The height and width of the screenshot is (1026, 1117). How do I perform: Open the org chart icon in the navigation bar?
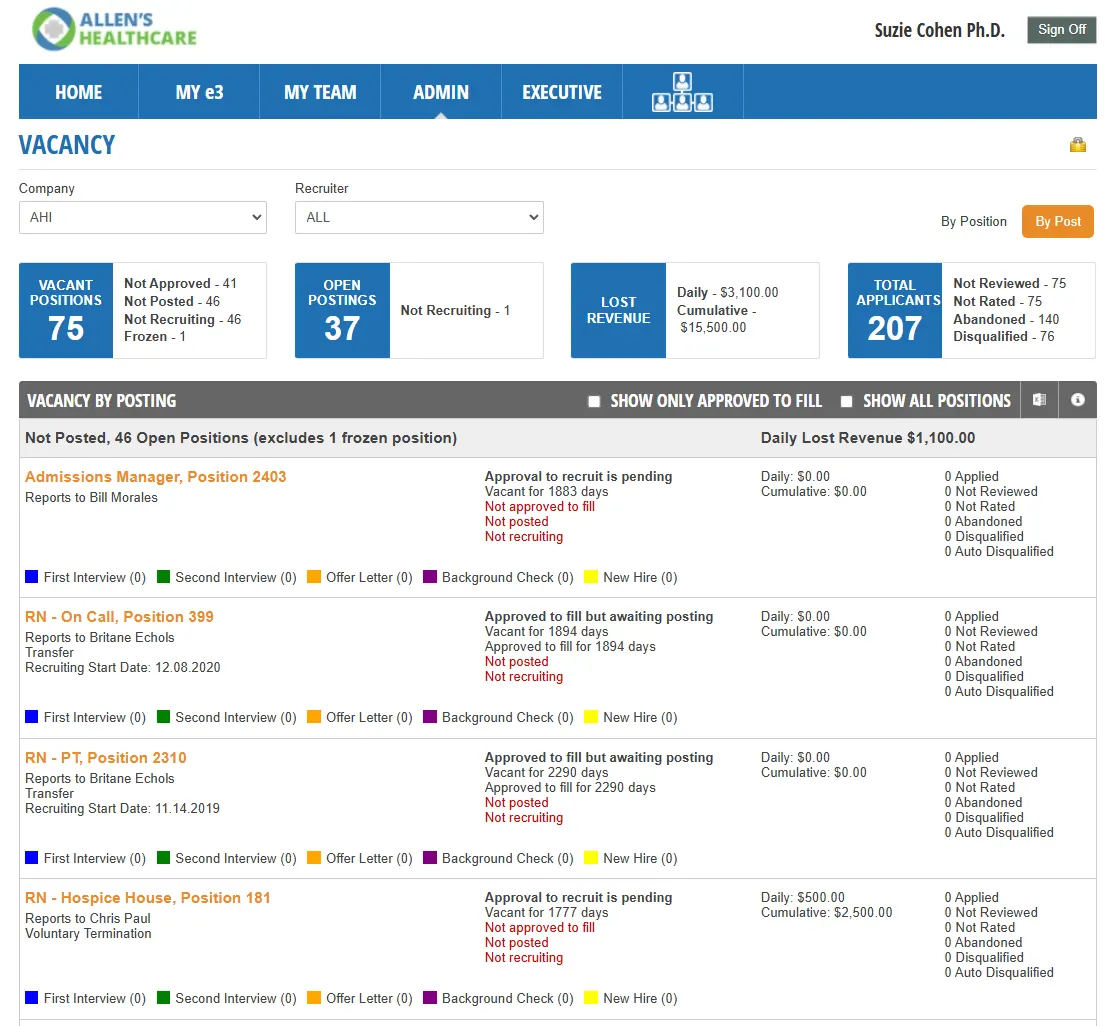click(x=682, y=90)
